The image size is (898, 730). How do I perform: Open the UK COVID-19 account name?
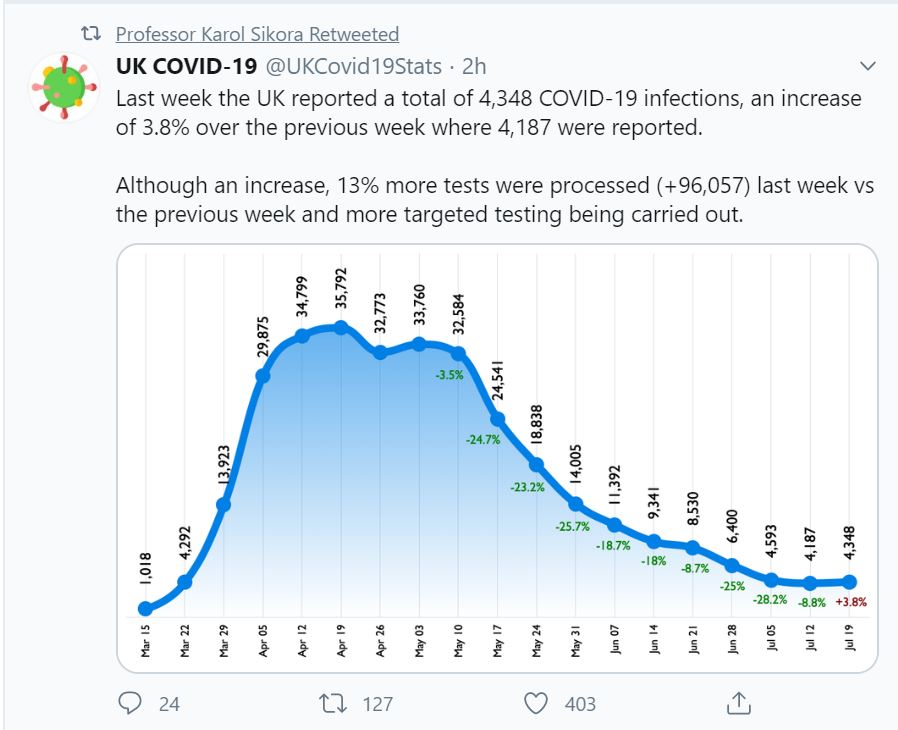click(184, 66)
